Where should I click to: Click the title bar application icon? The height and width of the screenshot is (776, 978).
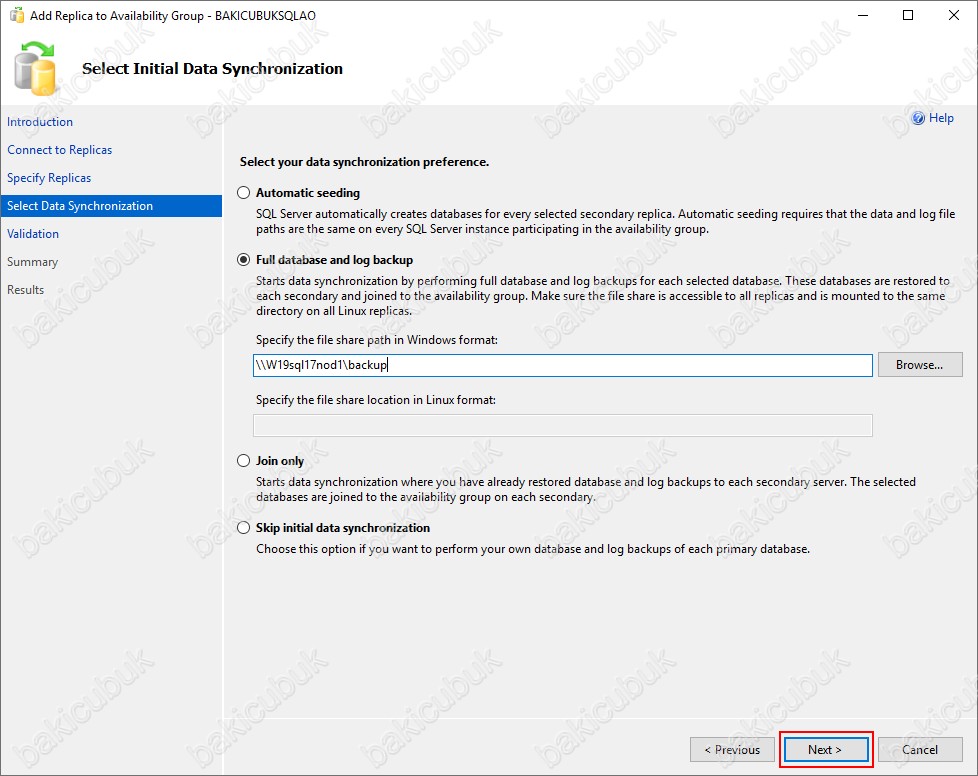pyautogui.click(x=17, y=15)
